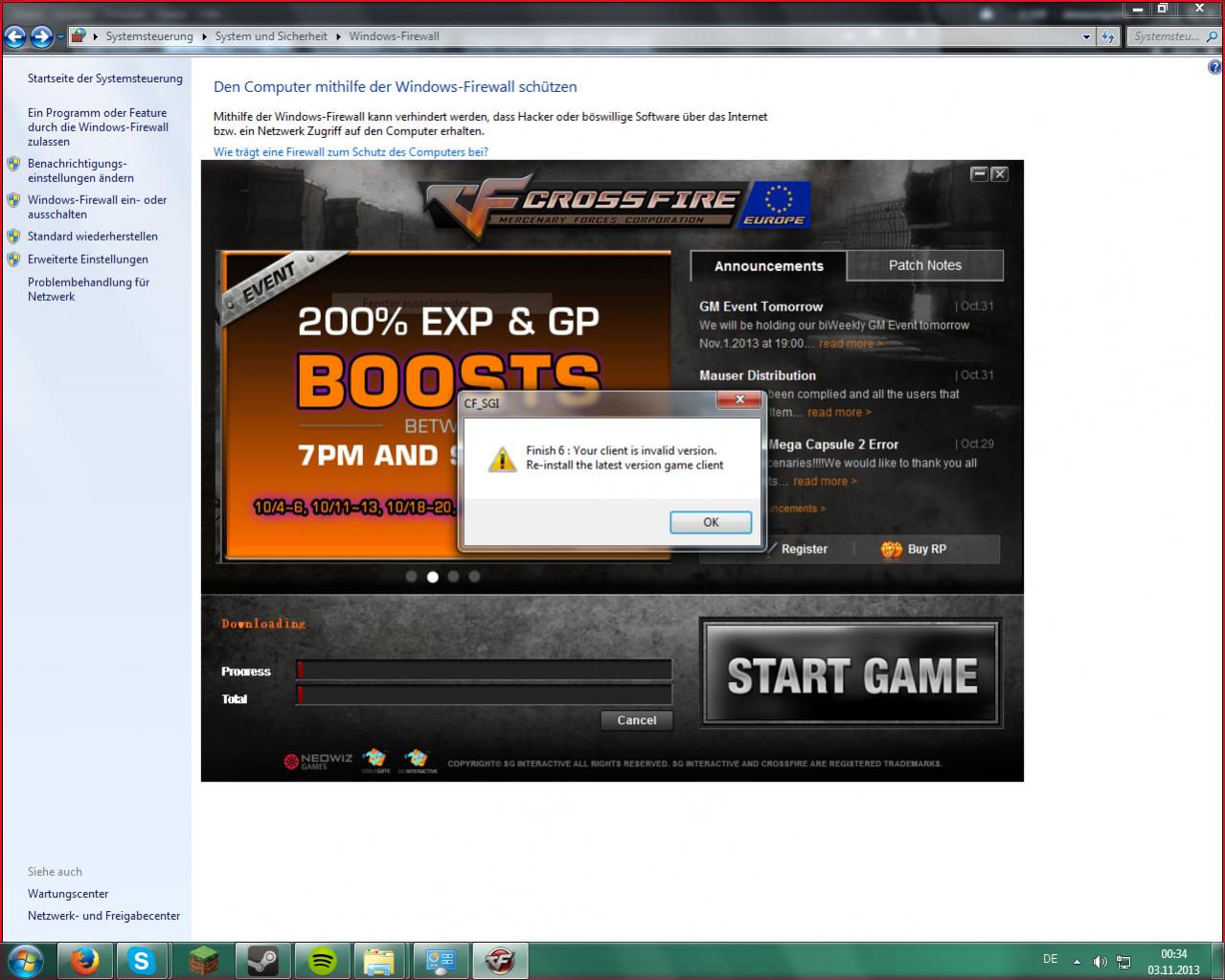Click the SG Interactive logo
This screenshot has height=980, width=1225.
click(417, 762)
